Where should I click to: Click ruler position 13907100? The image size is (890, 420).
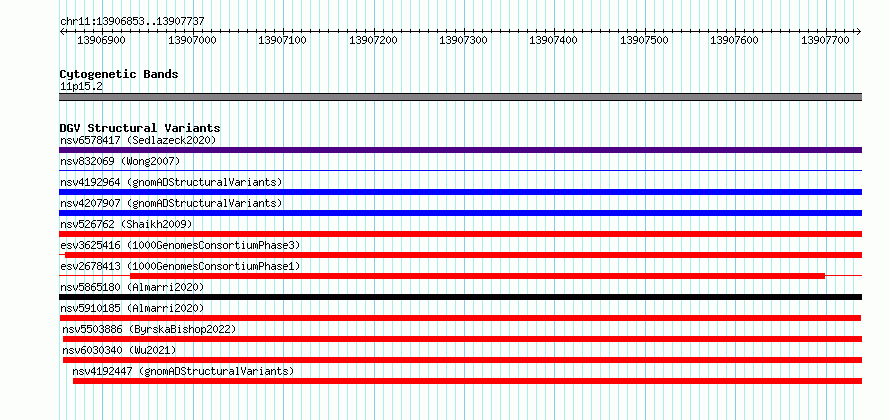283,40
